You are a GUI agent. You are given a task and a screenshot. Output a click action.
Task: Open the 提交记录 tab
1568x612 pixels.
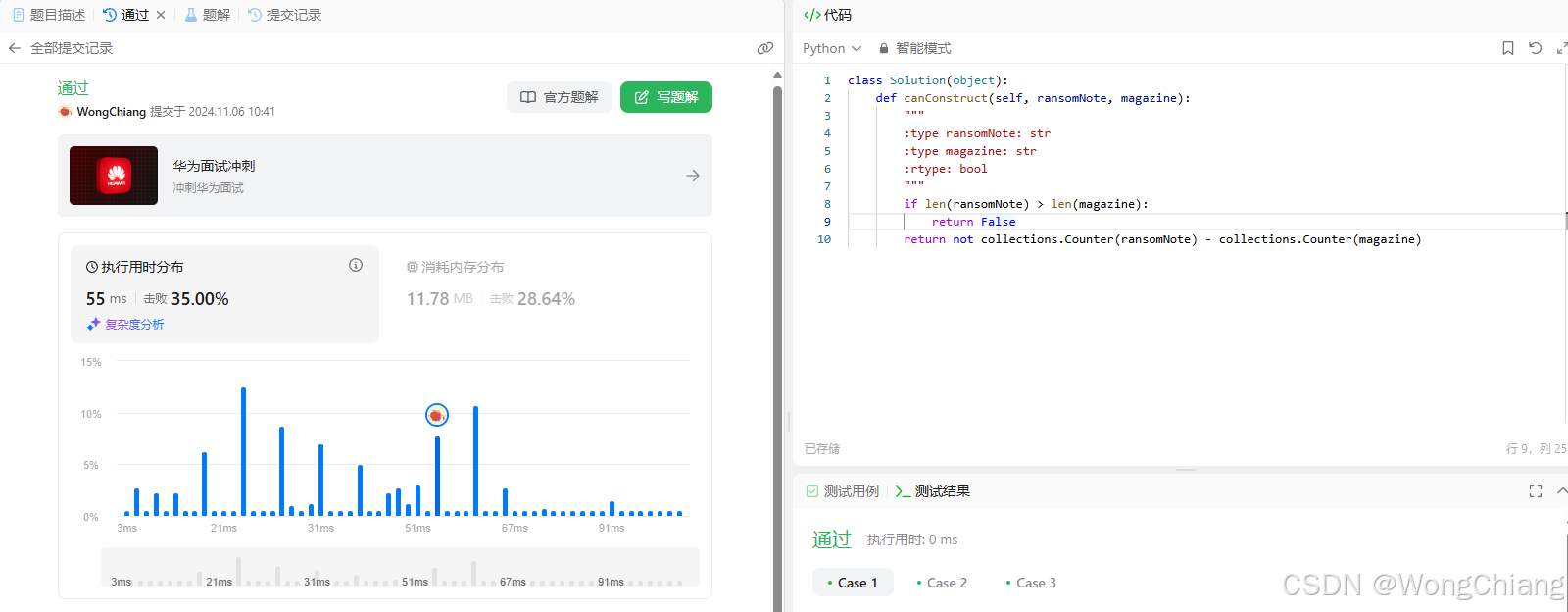click(x=284, y=15)
